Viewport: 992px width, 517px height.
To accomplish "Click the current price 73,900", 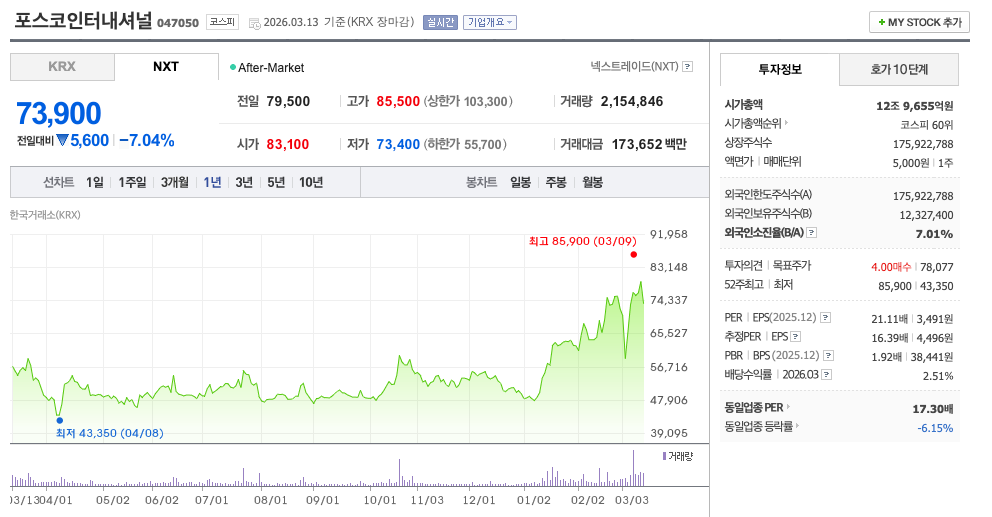I will (x=59, y=114).
